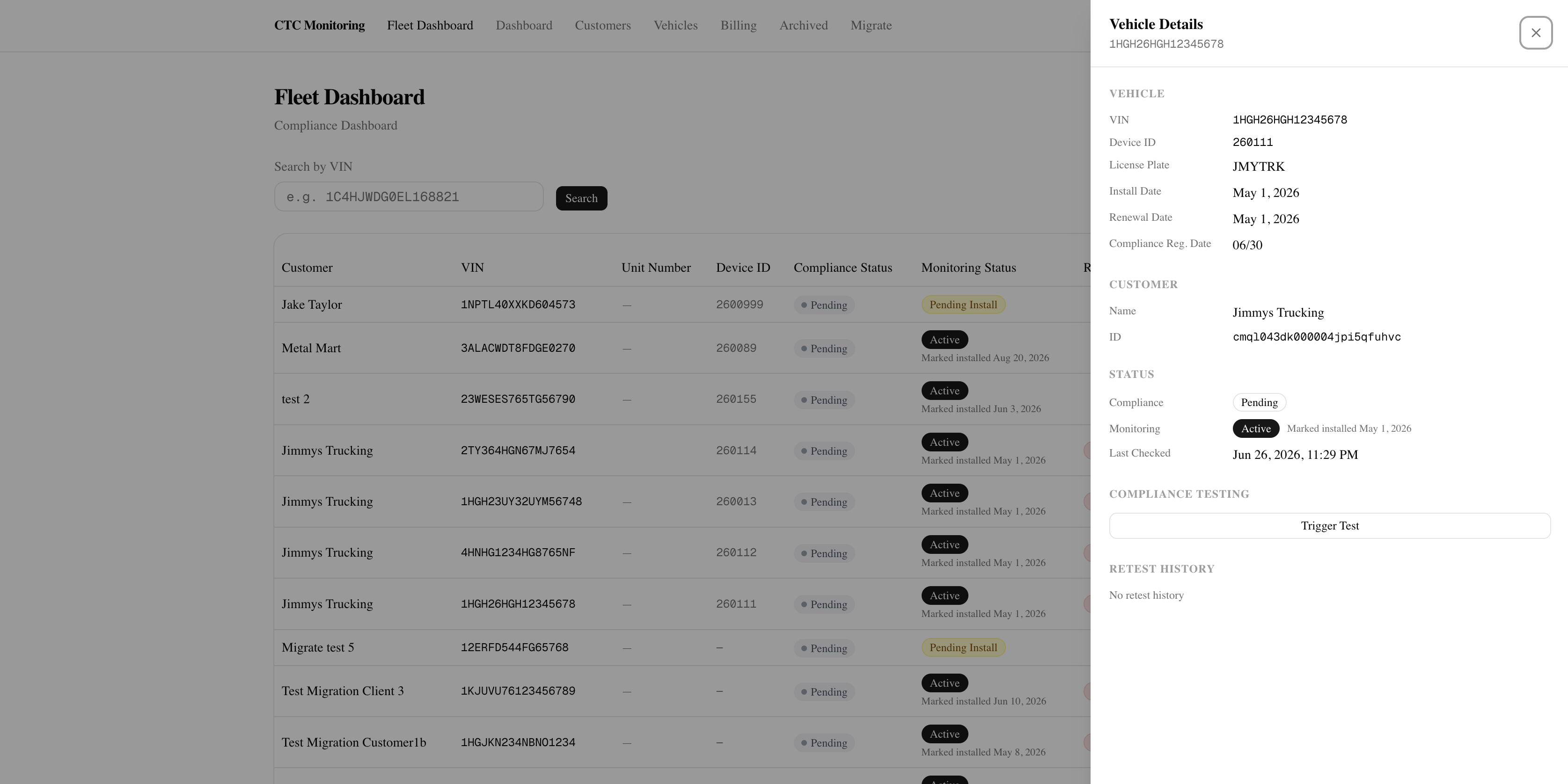The width and height of the screenshot is (1568, 784).
Task: Open the Billing nav item
Action: (x=738, y=26)
